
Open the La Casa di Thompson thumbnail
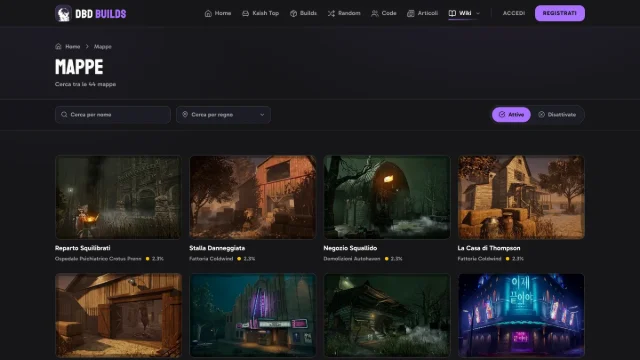[x=521, y=197]
